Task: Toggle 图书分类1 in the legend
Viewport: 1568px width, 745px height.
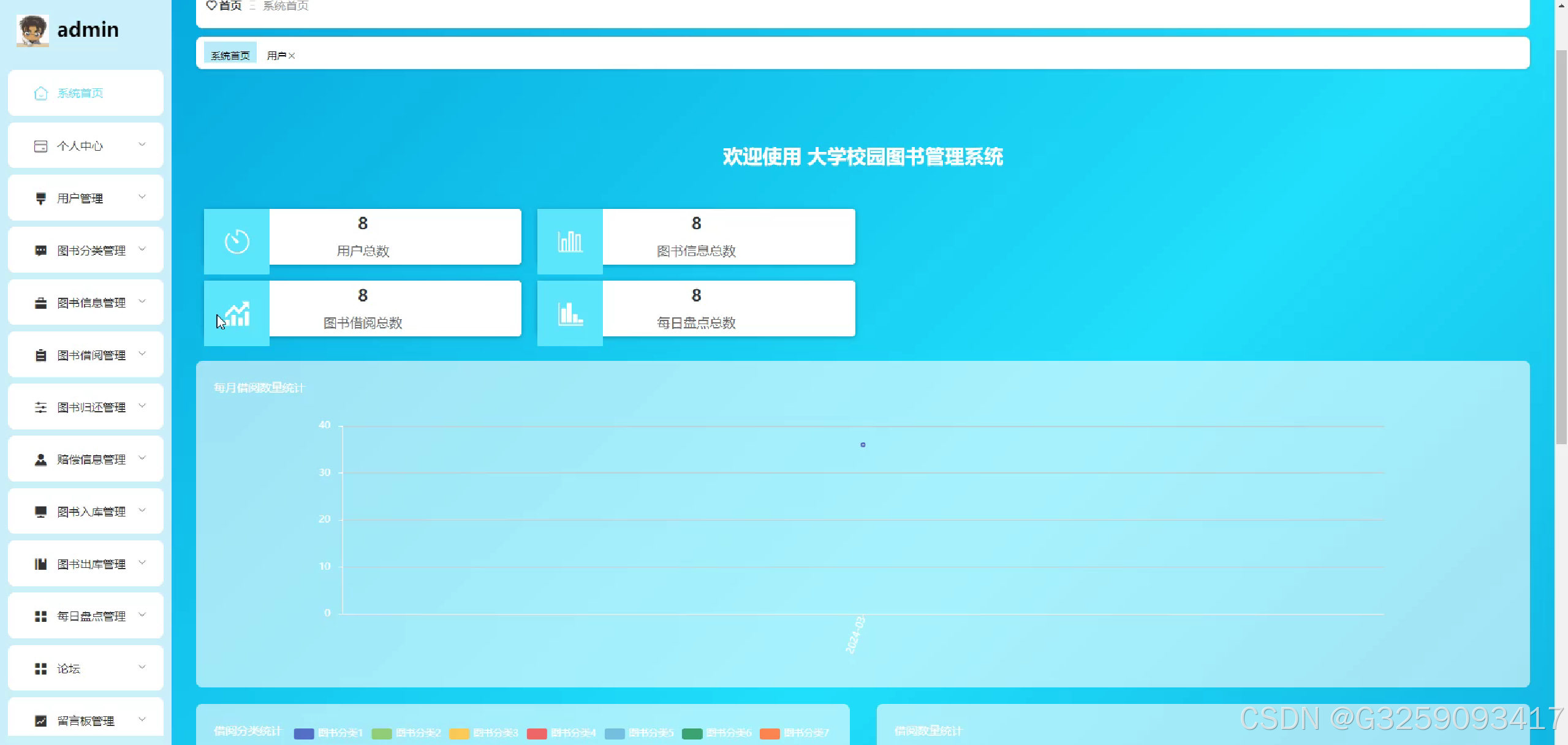Action: (303, 733)
